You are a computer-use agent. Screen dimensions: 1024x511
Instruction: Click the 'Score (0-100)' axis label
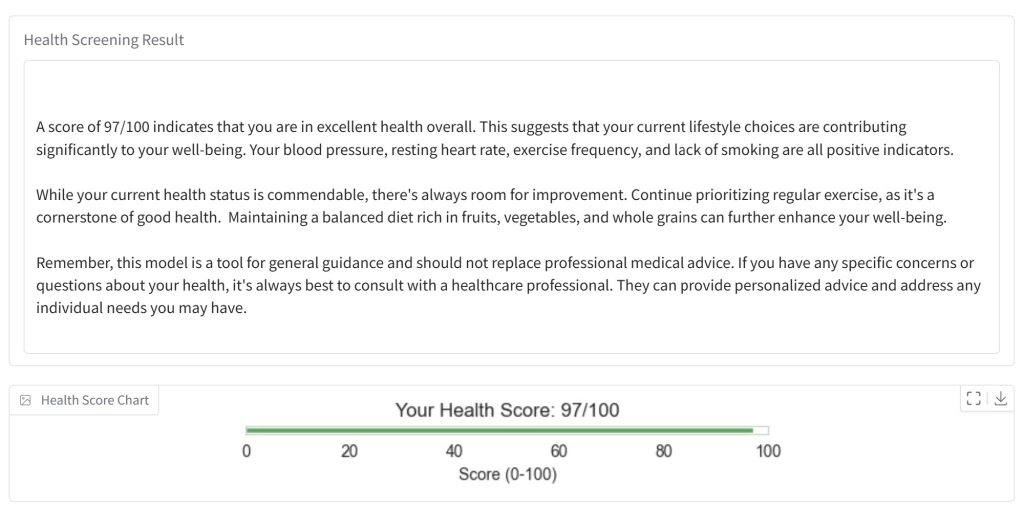coord(507,474)
